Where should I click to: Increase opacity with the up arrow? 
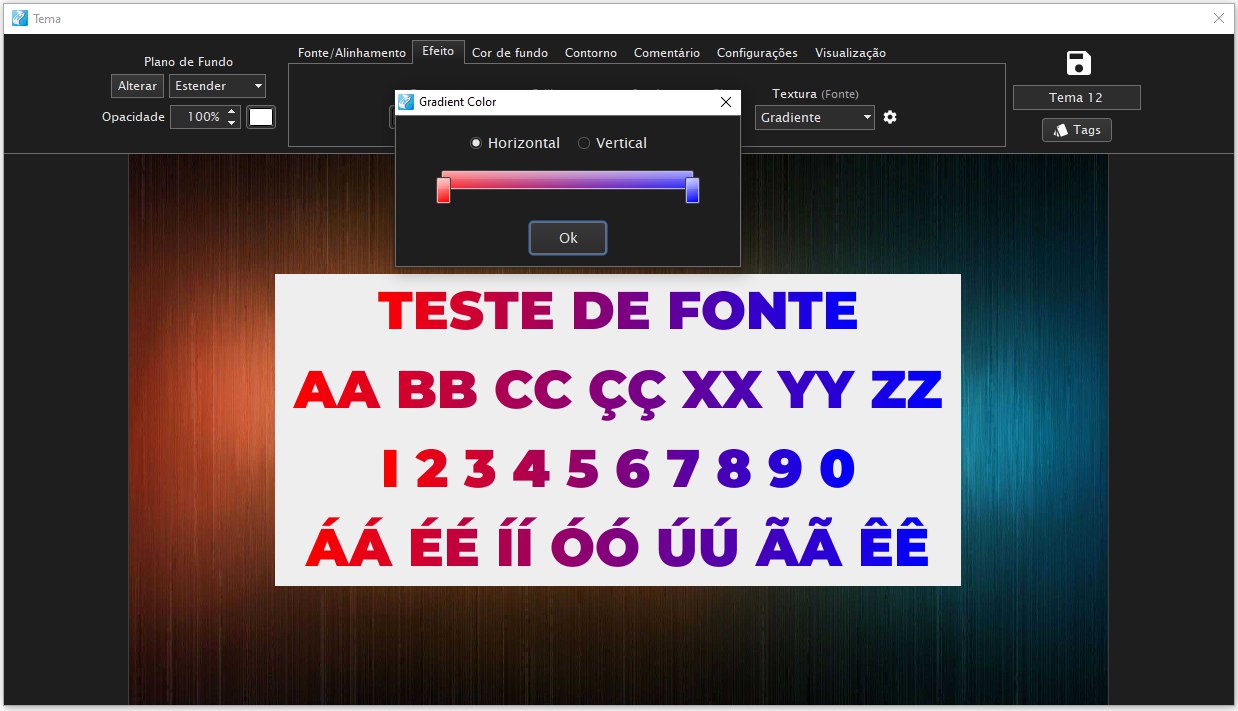232,111
